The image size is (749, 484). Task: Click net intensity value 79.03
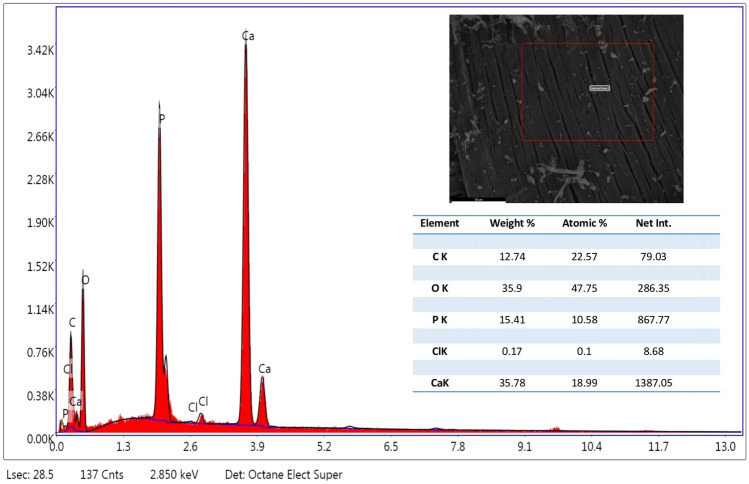pos(653,257)
